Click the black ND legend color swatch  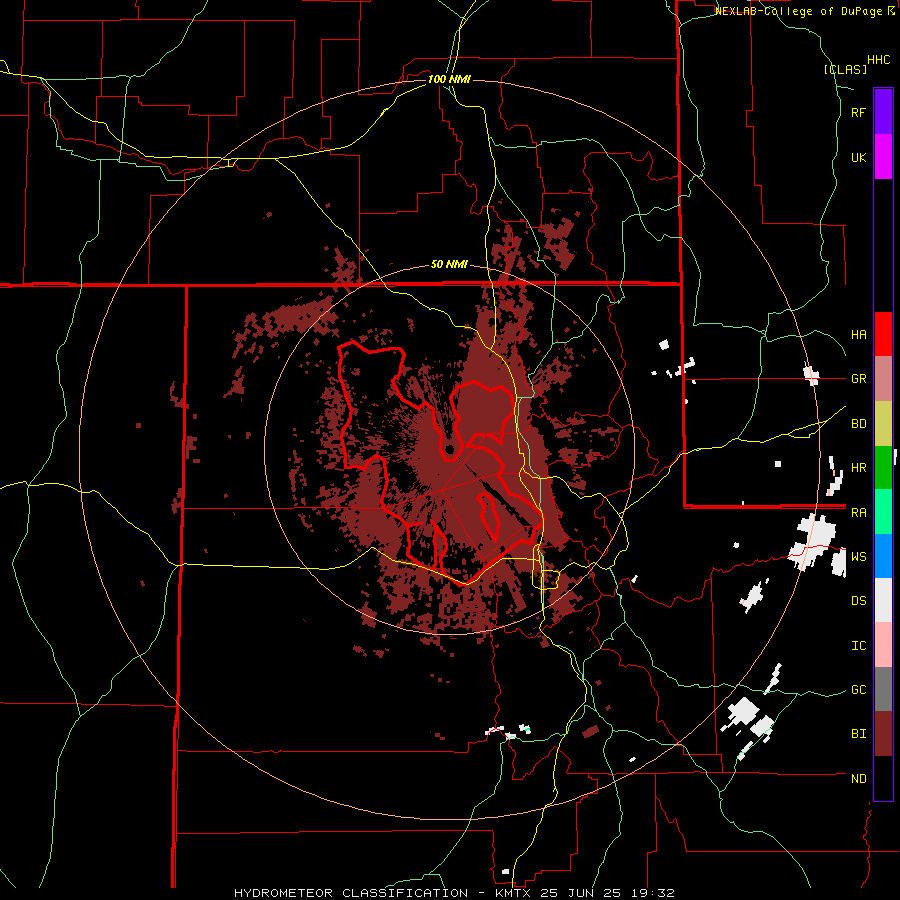click(x=883, y=778)
